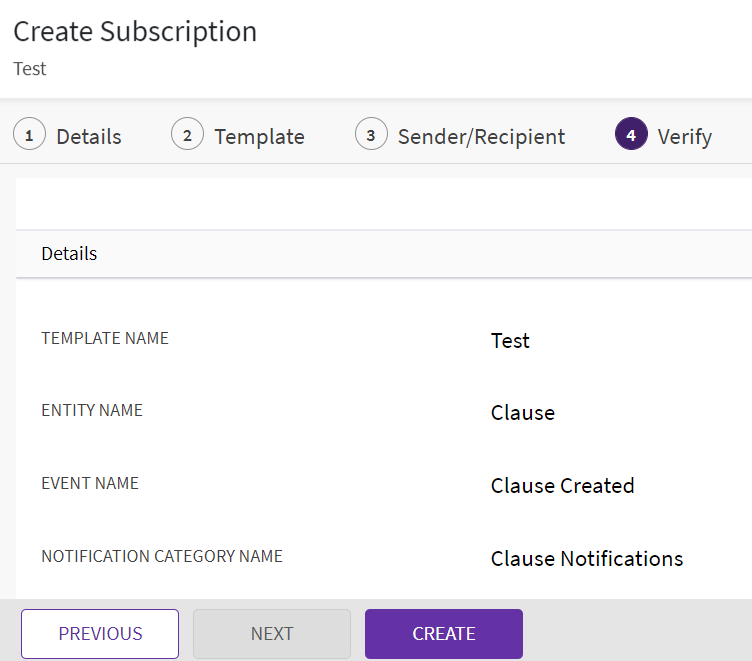Open the Sender/Recipient step label
752x661 pixels.
pyautogui.click(x=481, y=137)
